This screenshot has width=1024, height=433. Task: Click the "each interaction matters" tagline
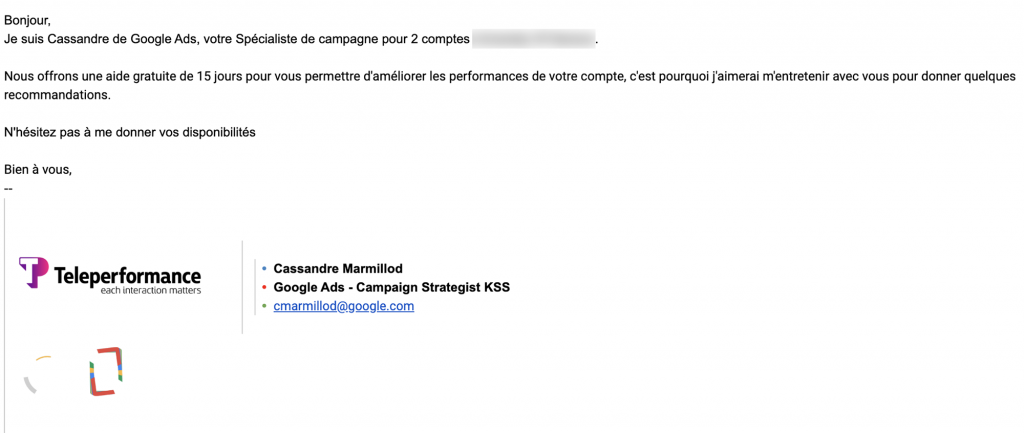(x=150, y=291)
